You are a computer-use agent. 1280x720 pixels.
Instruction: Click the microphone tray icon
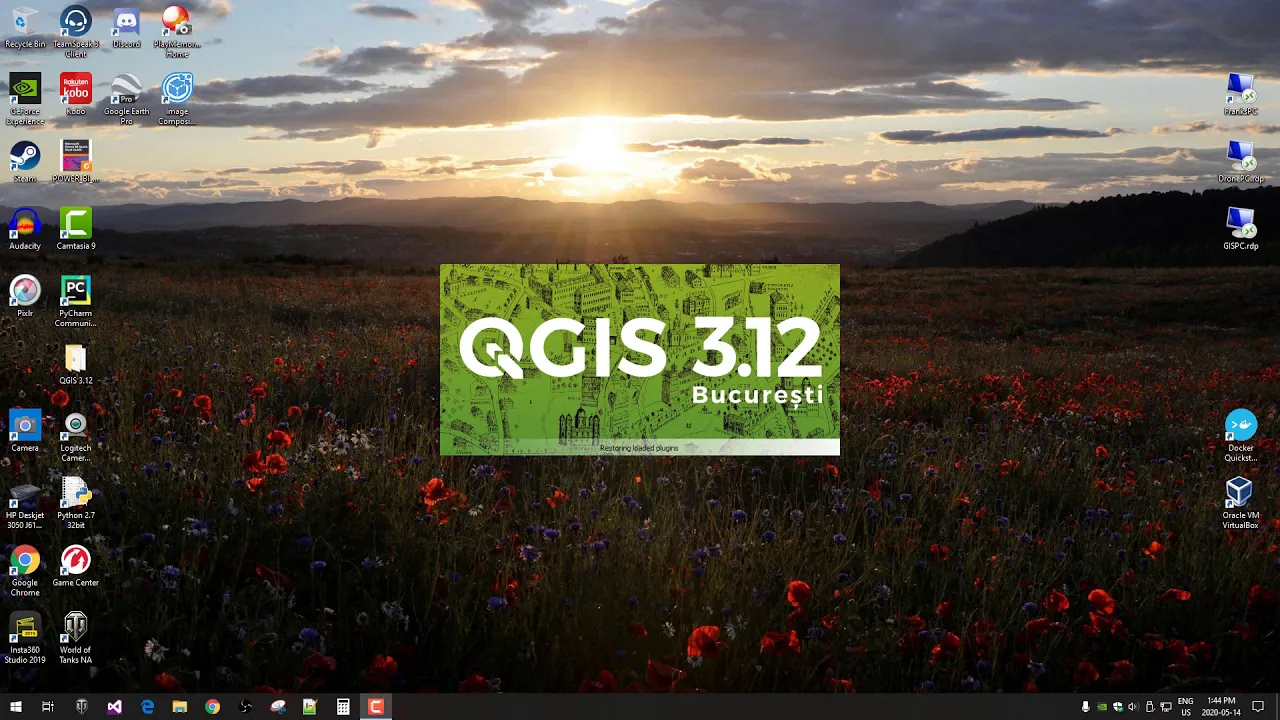1086,707
